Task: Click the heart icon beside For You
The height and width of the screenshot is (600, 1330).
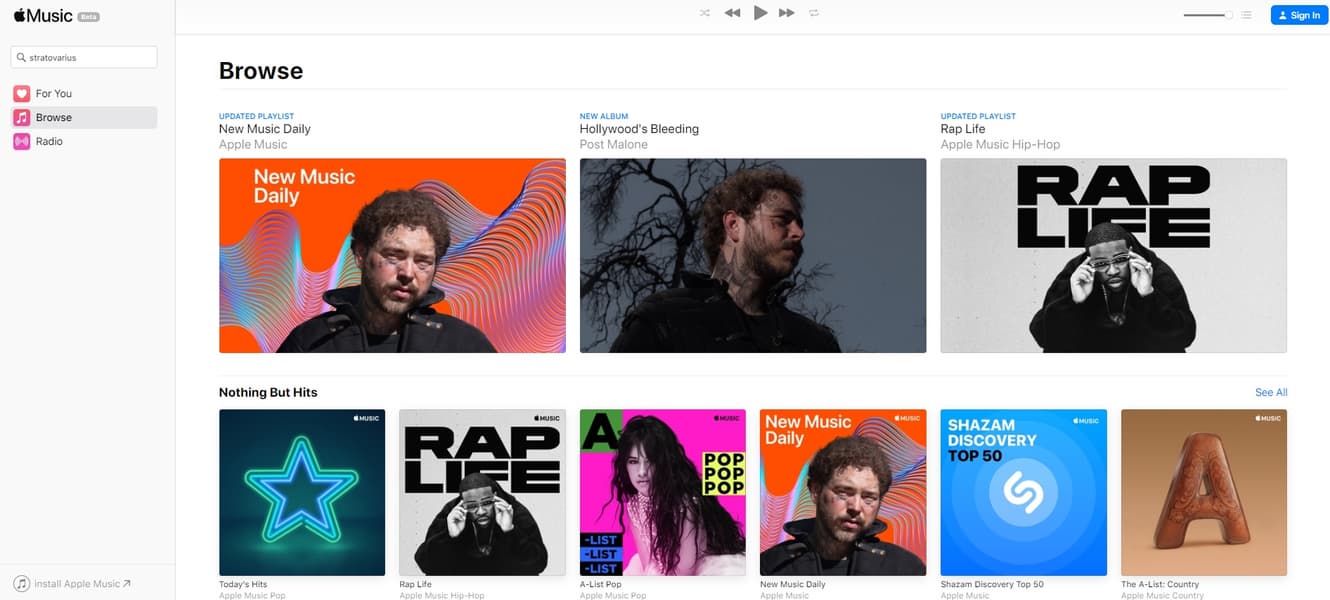Action: coord(21,93)
